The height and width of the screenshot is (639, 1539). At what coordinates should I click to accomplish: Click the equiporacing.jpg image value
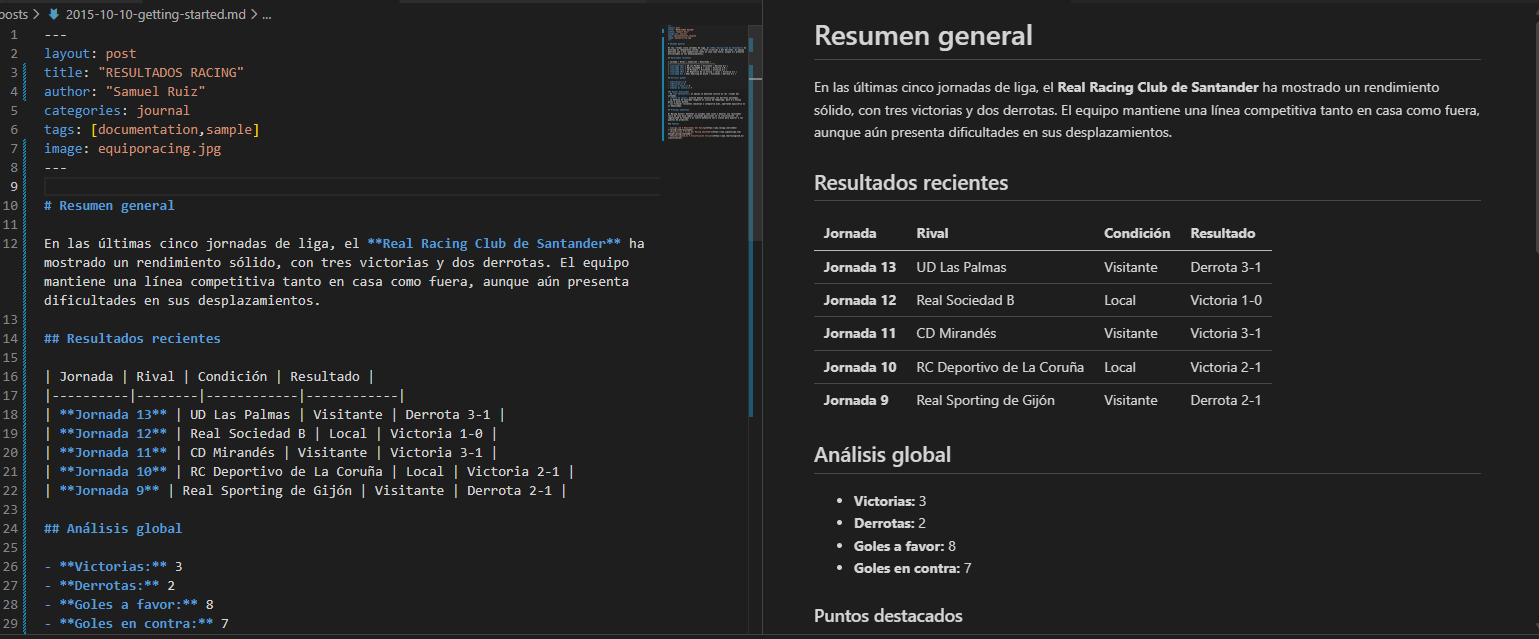(159, 149)
